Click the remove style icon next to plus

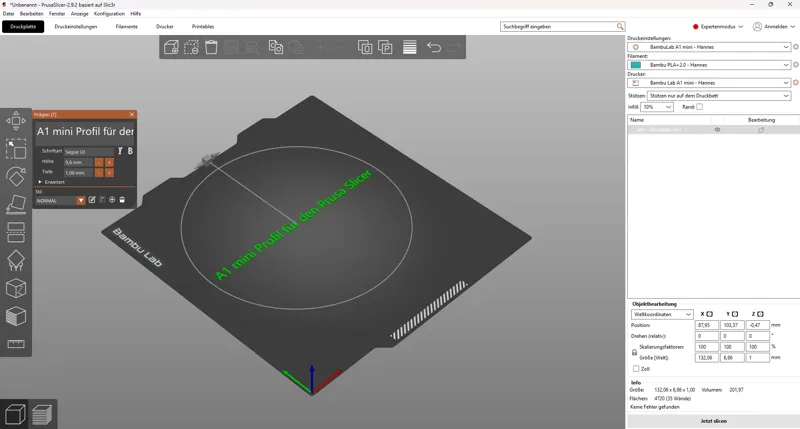[x=122, y=200]
